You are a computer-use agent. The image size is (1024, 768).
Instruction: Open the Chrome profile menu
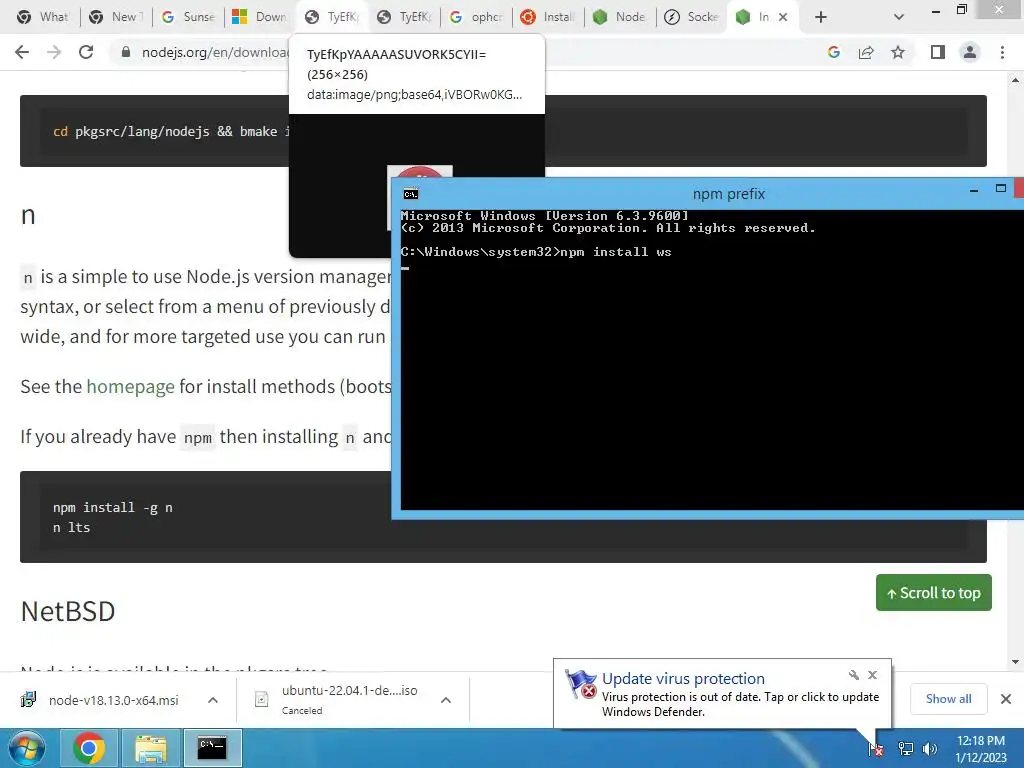[x=970, y=52]
